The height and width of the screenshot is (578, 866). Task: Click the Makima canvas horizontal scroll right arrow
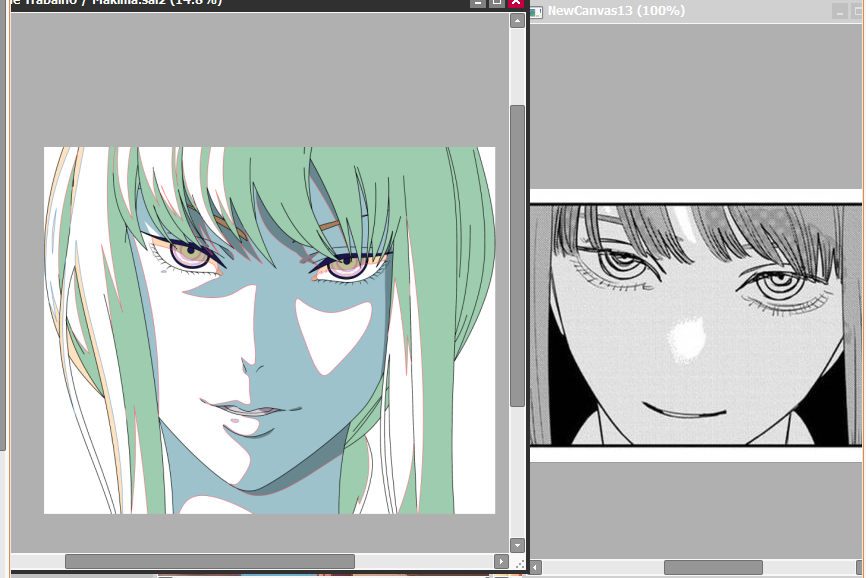(501, 561)
